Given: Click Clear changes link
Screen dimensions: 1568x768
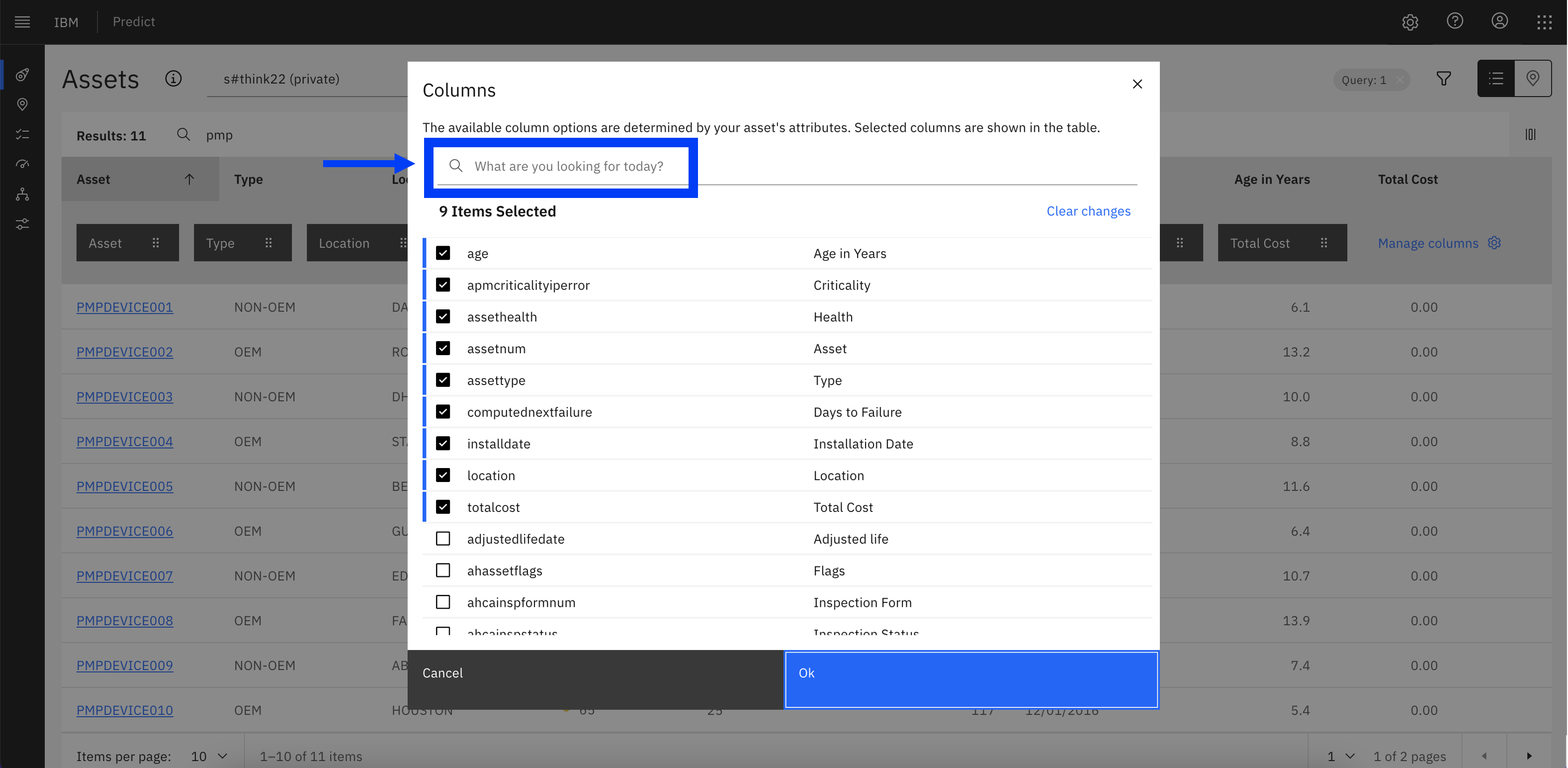Looking at the screenshot, I should tap(1088, 211).
